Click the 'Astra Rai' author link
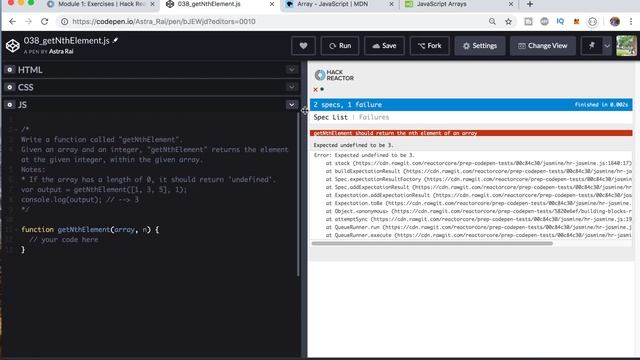 tap(61, 51)
